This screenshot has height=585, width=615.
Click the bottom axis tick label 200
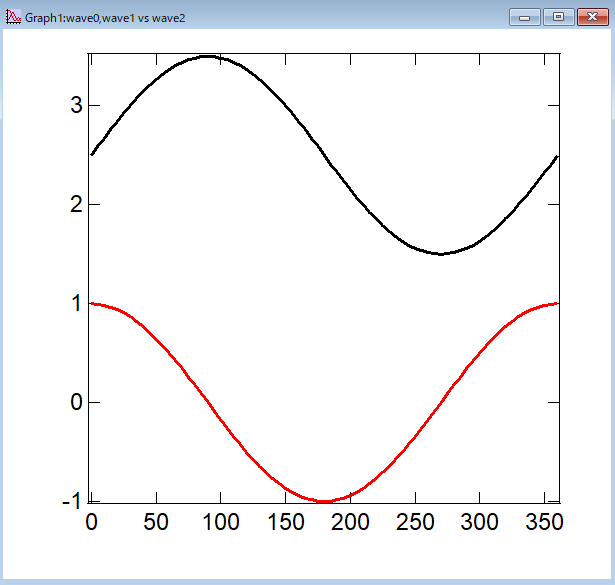pyautogui.click(x=349, y=522)
